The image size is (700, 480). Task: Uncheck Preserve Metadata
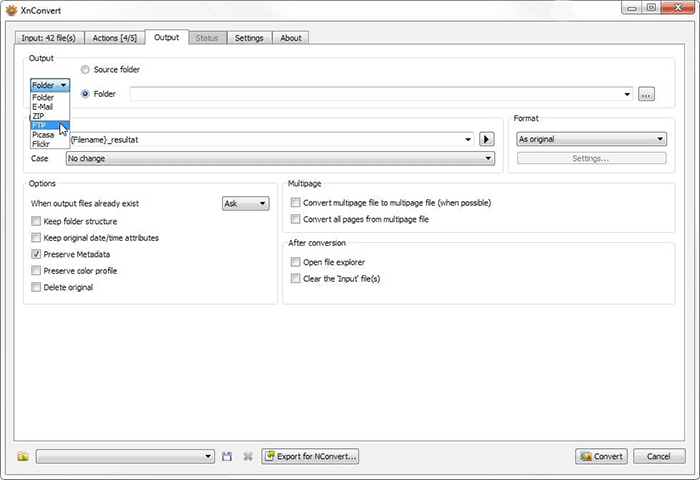point(36,254)
